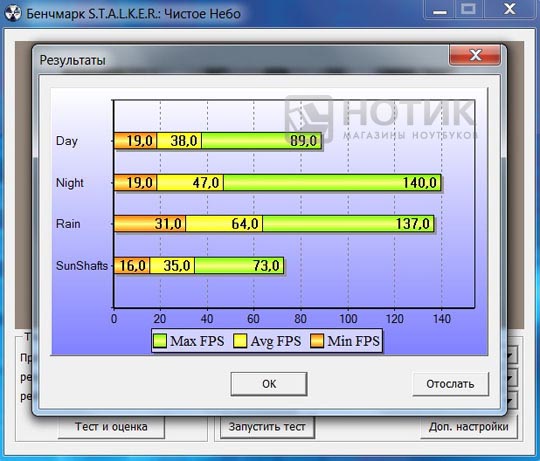Click the Night row label

point(70,183)
